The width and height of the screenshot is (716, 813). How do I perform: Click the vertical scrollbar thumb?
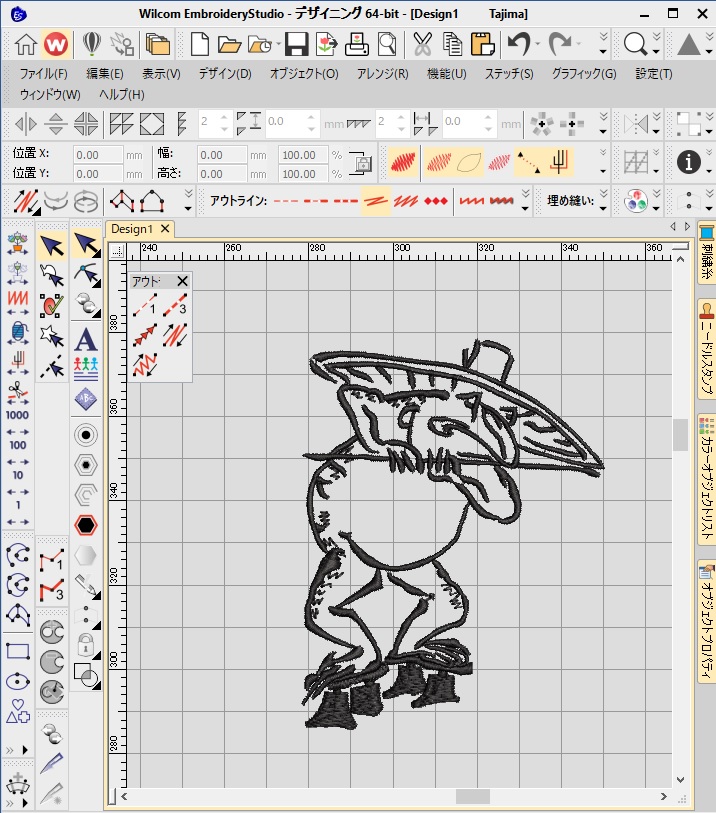point(680,434)
